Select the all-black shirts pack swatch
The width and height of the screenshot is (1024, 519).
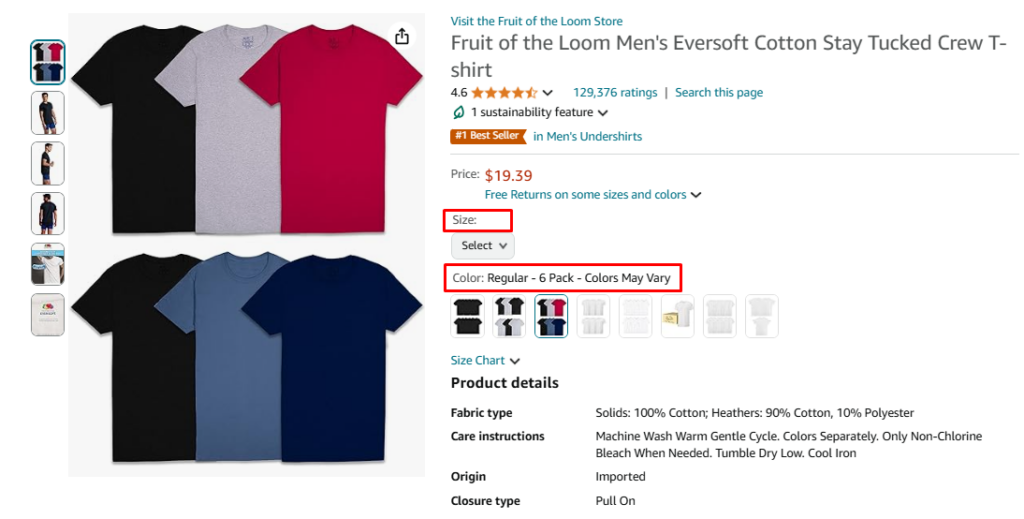[x=467, y=316]
